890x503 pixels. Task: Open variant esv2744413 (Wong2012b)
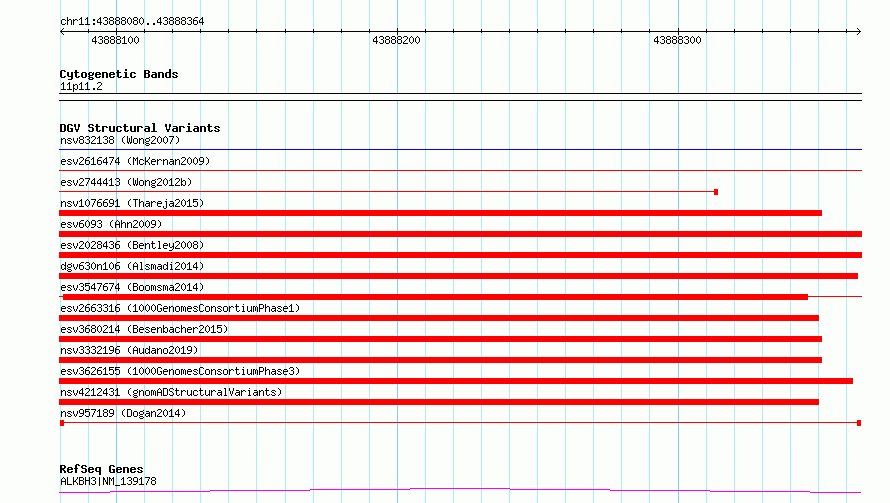pyautogui.click(x=126, y=182)
